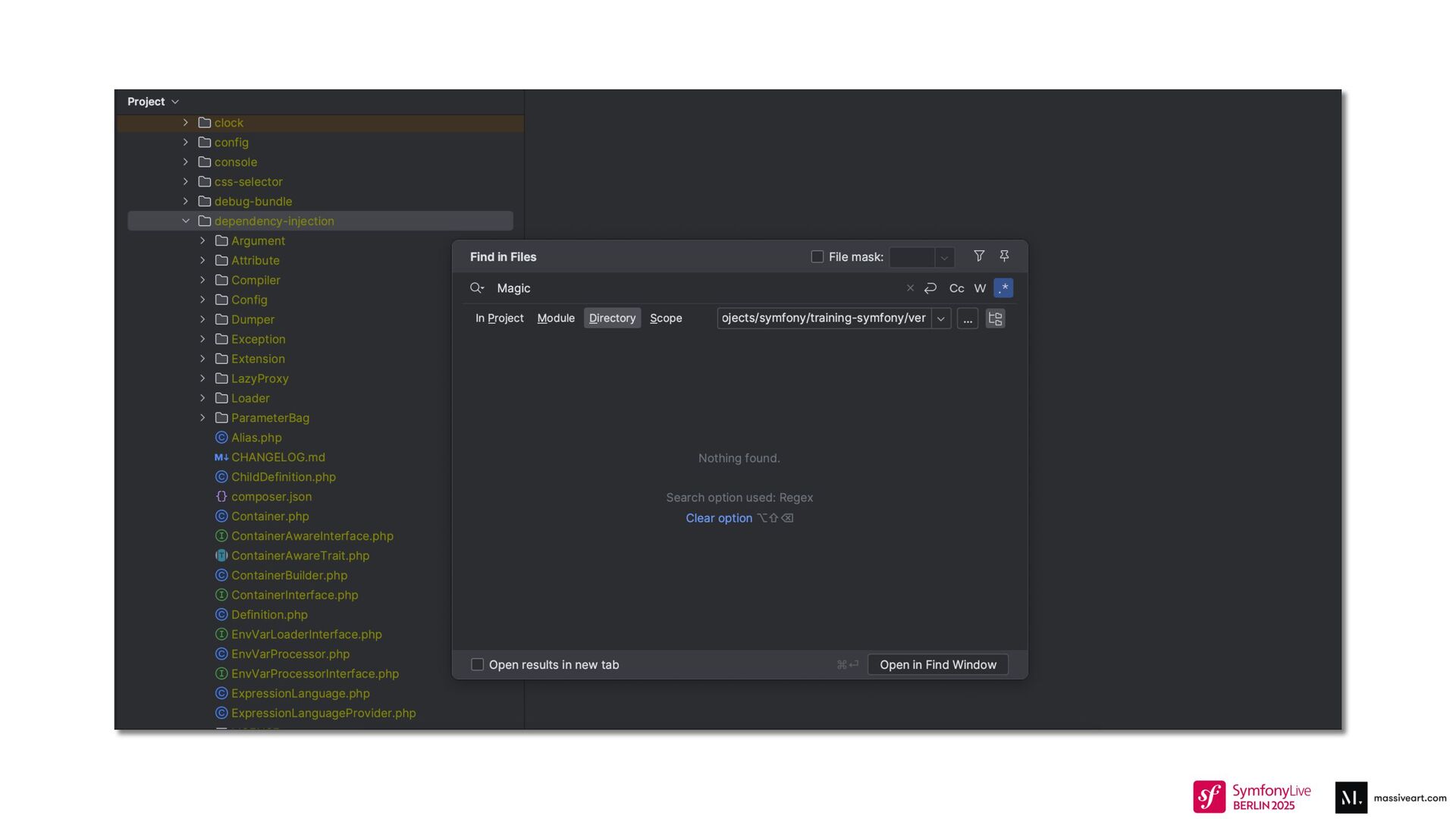
Task: Click the EnvVarProcessor.php class icon
Action: coord(221,654)
